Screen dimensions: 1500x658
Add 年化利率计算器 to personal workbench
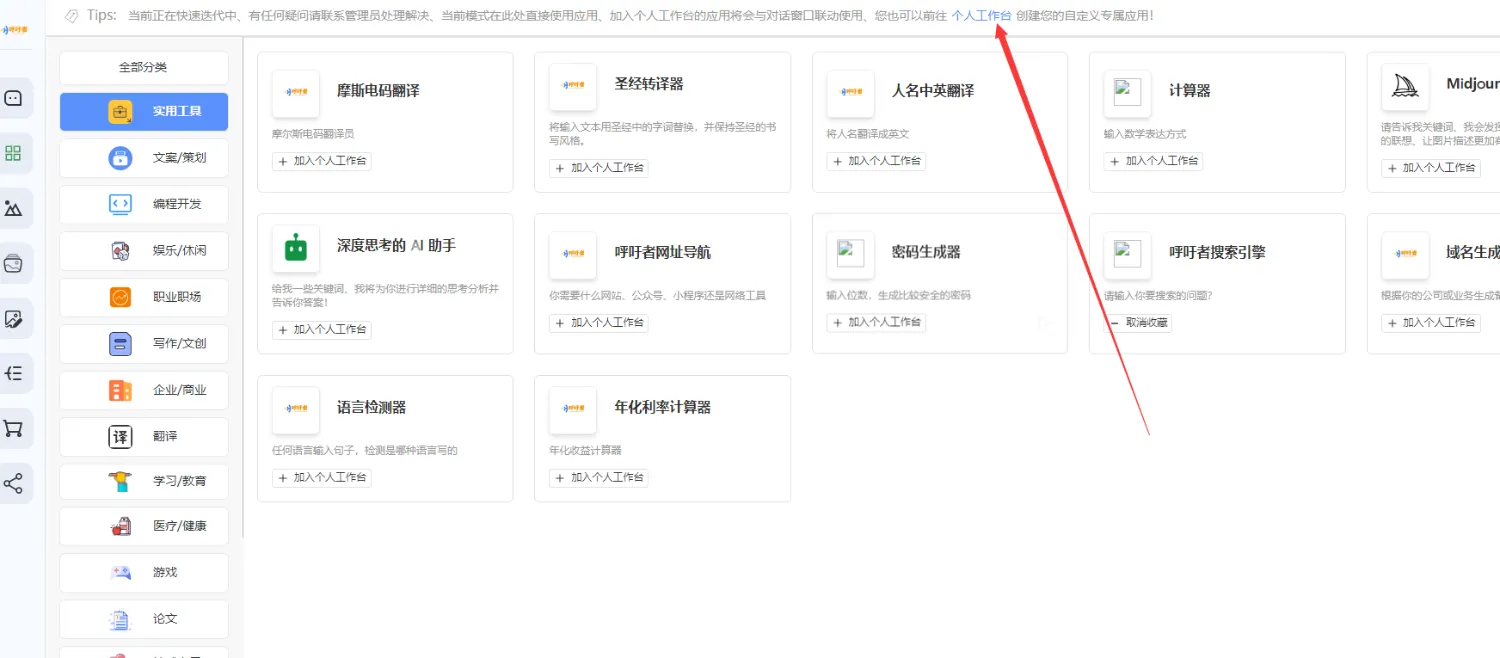coord(599,478)
